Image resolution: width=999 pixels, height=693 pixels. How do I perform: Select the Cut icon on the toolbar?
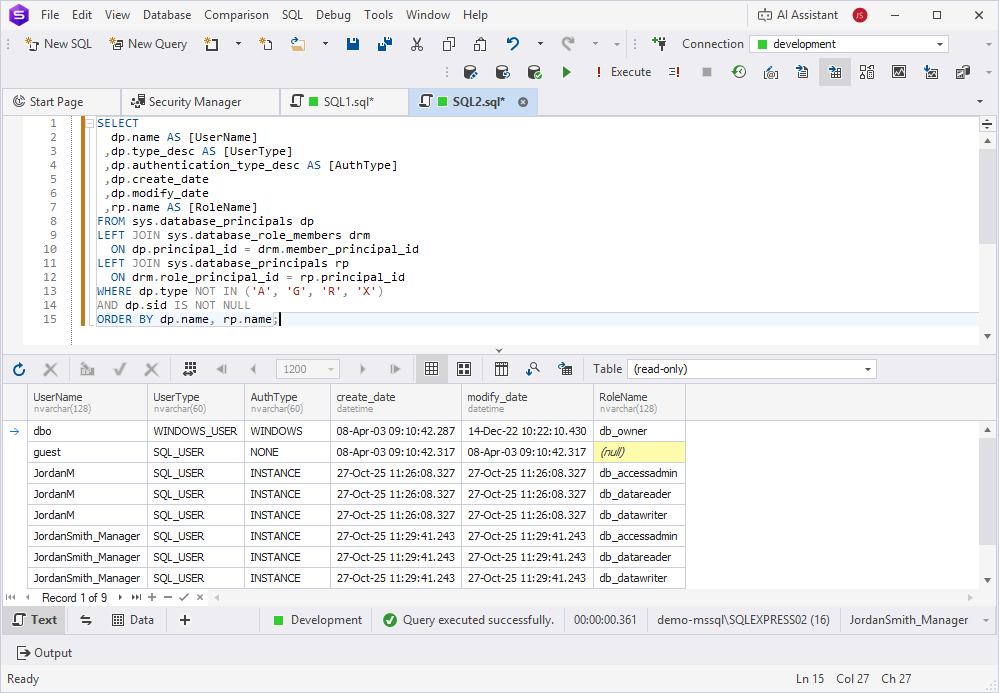(x=417, y=44)
